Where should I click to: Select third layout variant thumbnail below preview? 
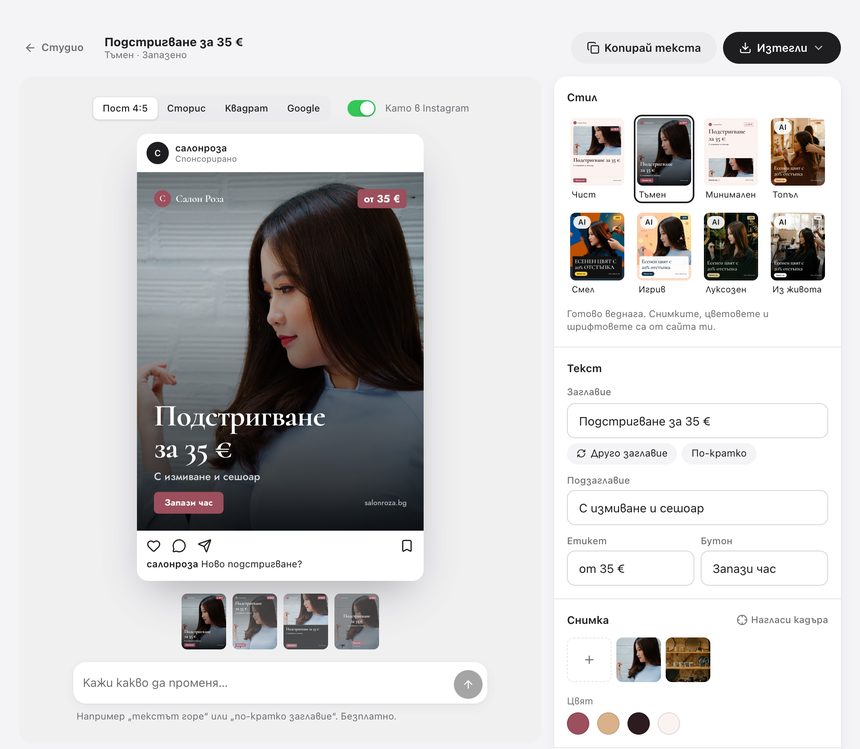(x=305, y=621)
